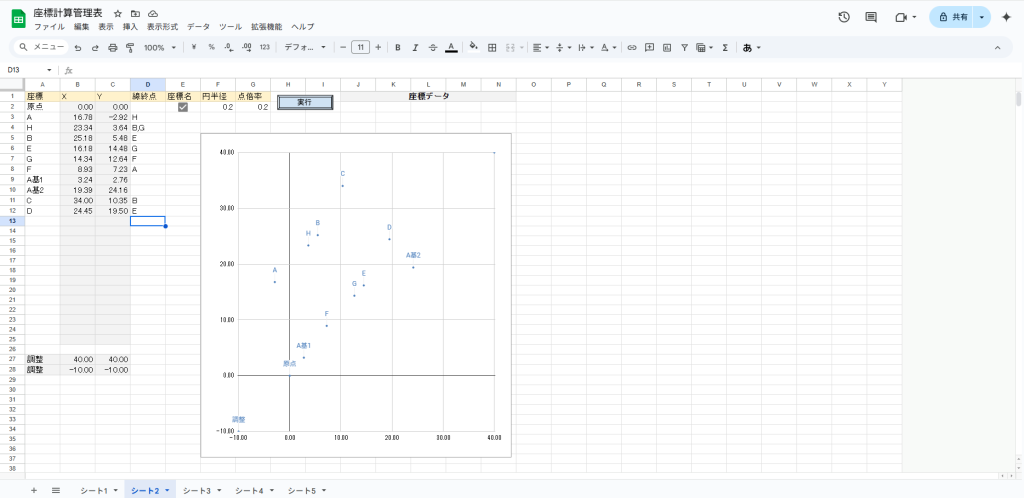
Task: Switch to the シート3 tab
Action: point(200,490)
